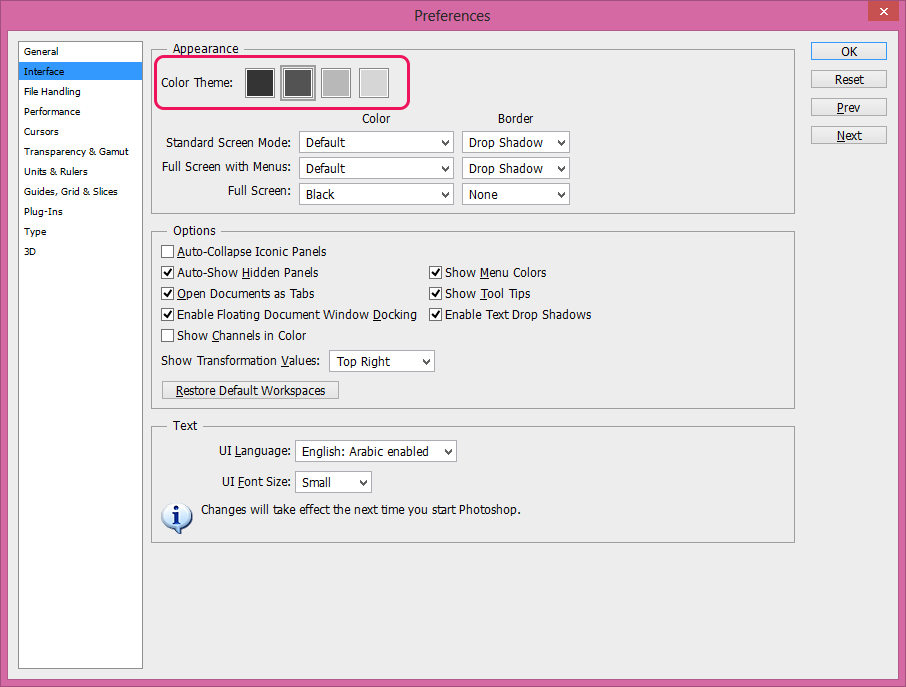Pick the medium-light gray color theme
The width and height of the screenshot is (906, 687).
click(x=336, y=83)
